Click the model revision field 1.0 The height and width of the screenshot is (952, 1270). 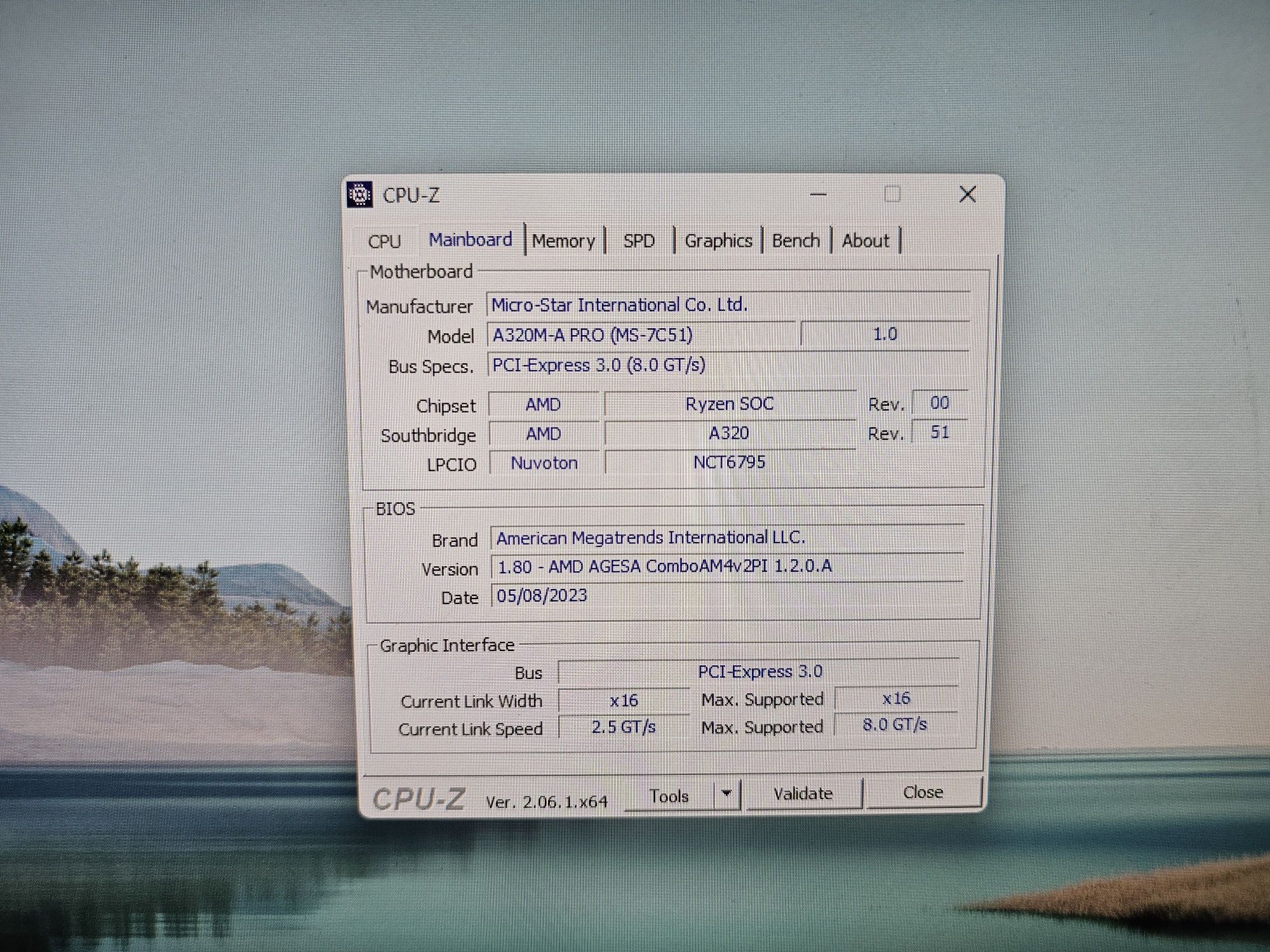tap(885, 334)
